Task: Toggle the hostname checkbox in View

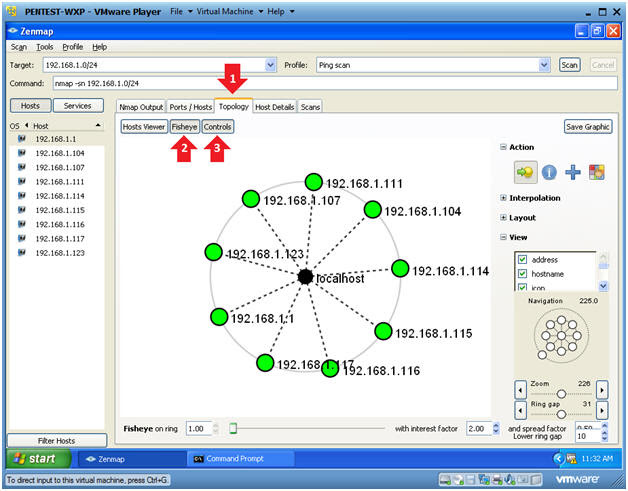Action: coord(522,274)
